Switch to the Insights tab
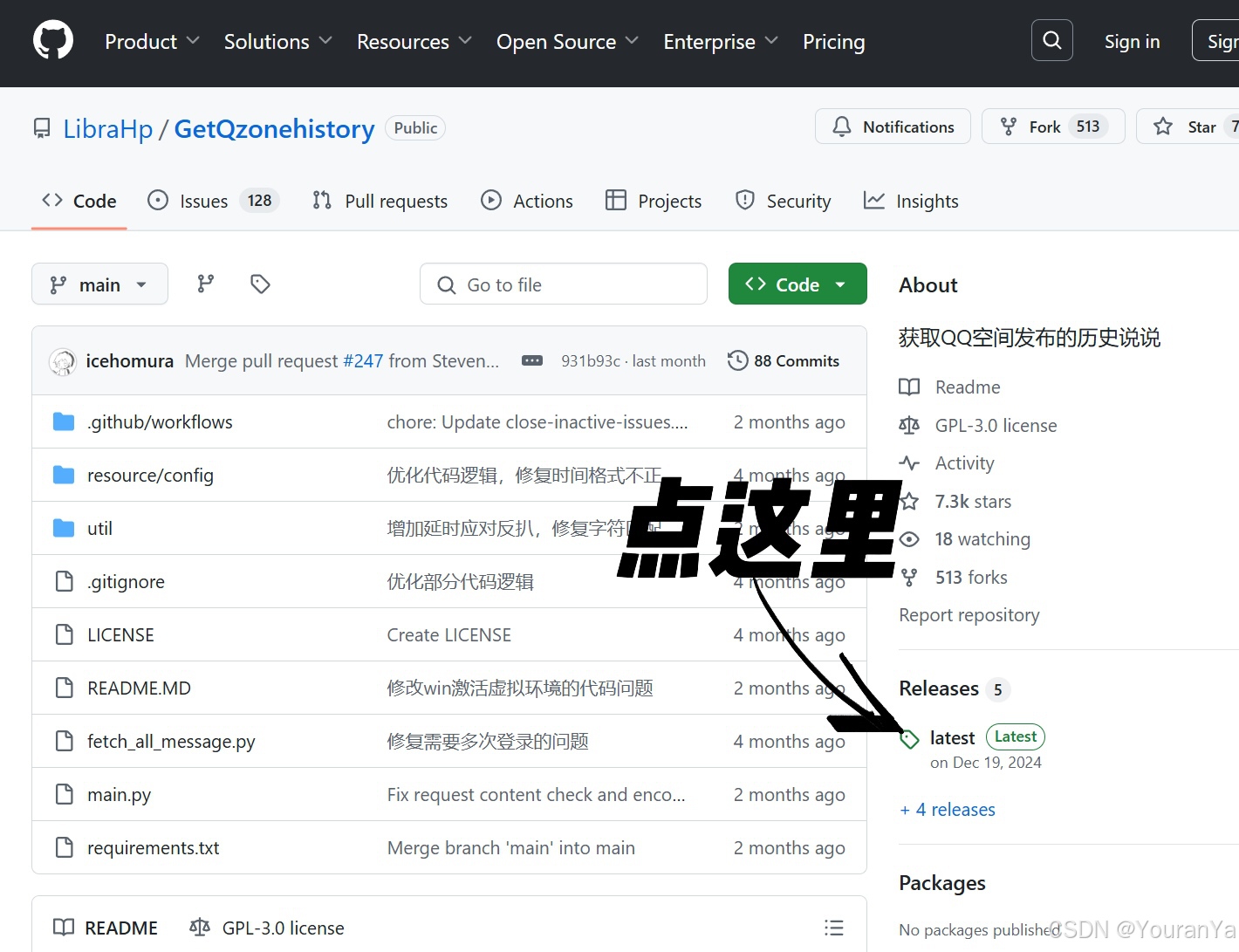The width and height of the screenshot is (1239, 952). 911,201
